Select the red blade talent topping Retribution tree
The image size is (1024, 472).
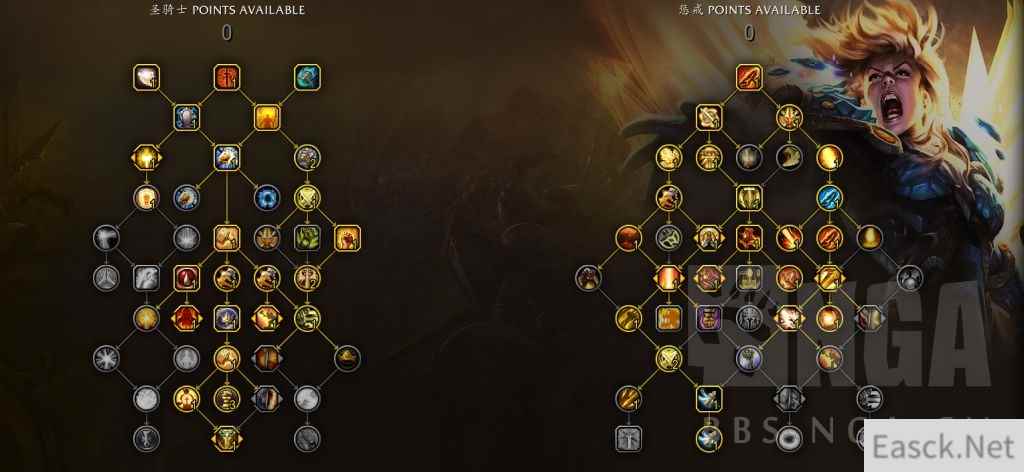[749, 77]
